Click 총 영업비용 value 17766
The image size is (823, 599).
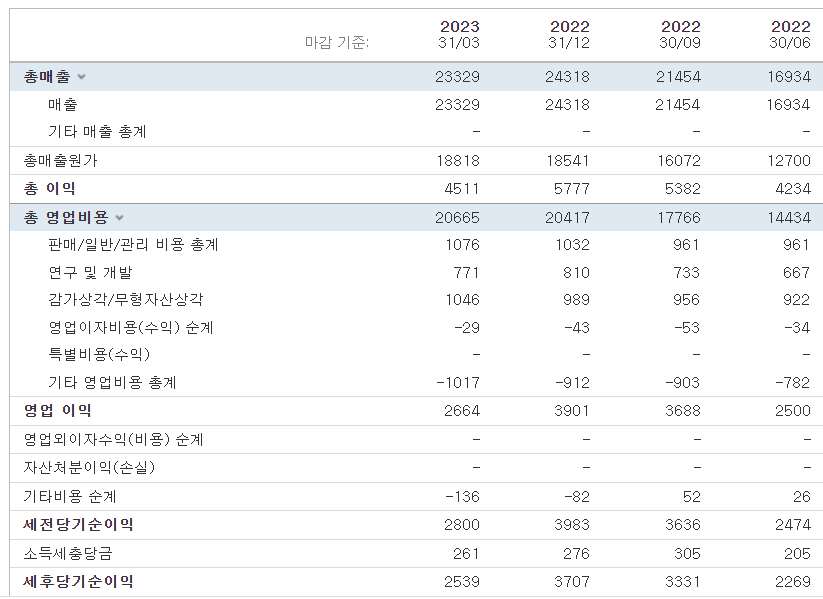[679, 218]
